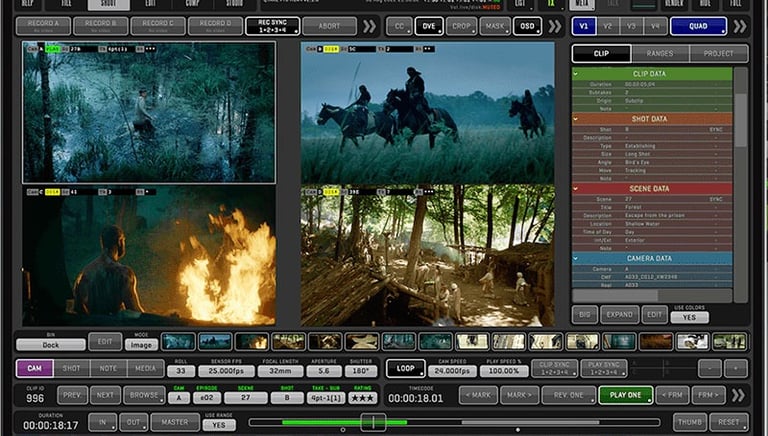Collapse the CAMERA DATA section
This screenshot has width=768, height=436.
(x=576, y=258)
